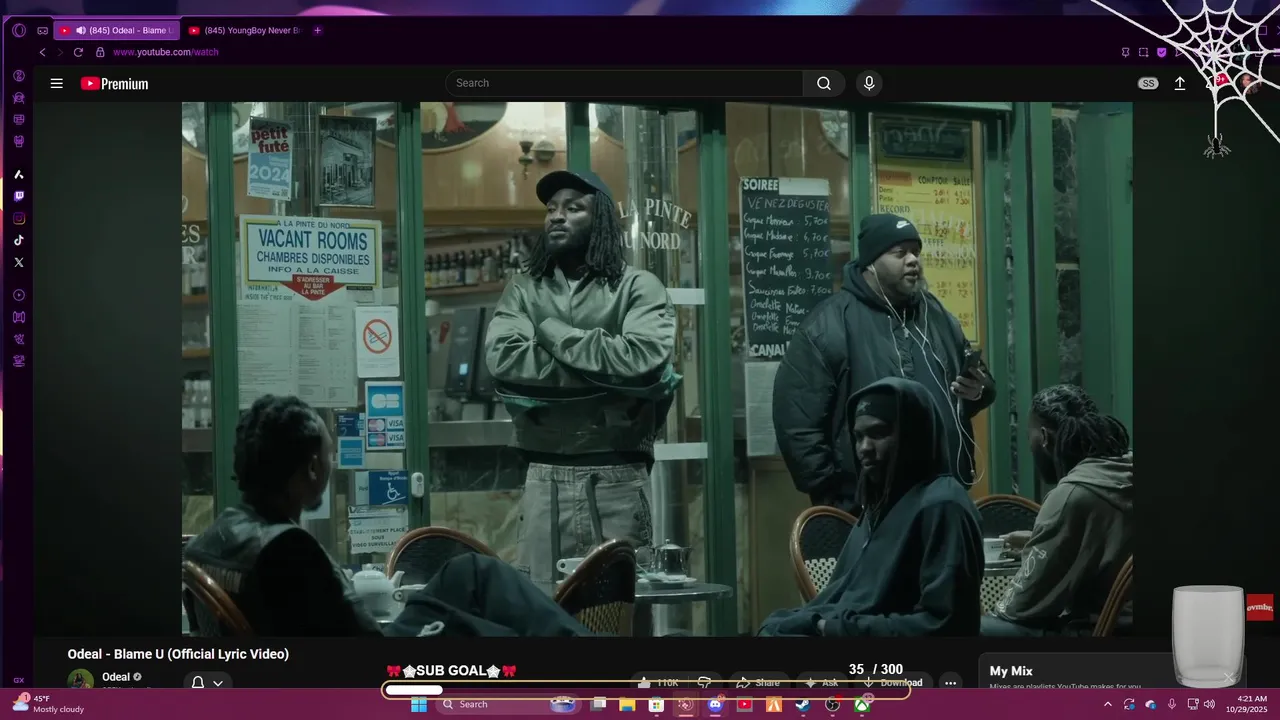
Task: Go to YouTube Premium home logo
Action: coord(114,84)
